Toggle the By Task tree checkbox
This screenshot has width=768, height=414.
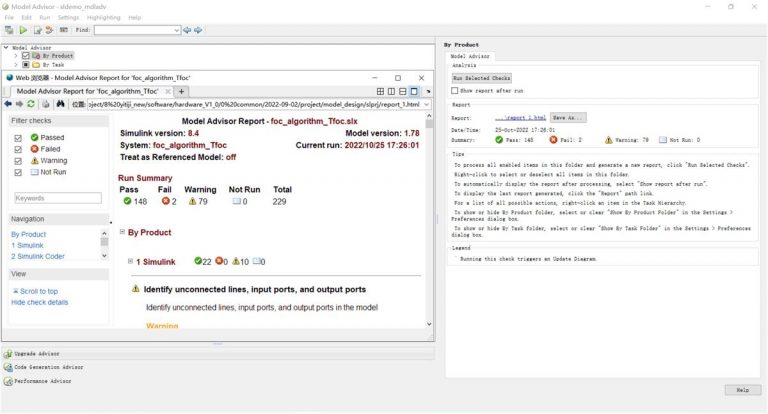click(x=26, y=65)
